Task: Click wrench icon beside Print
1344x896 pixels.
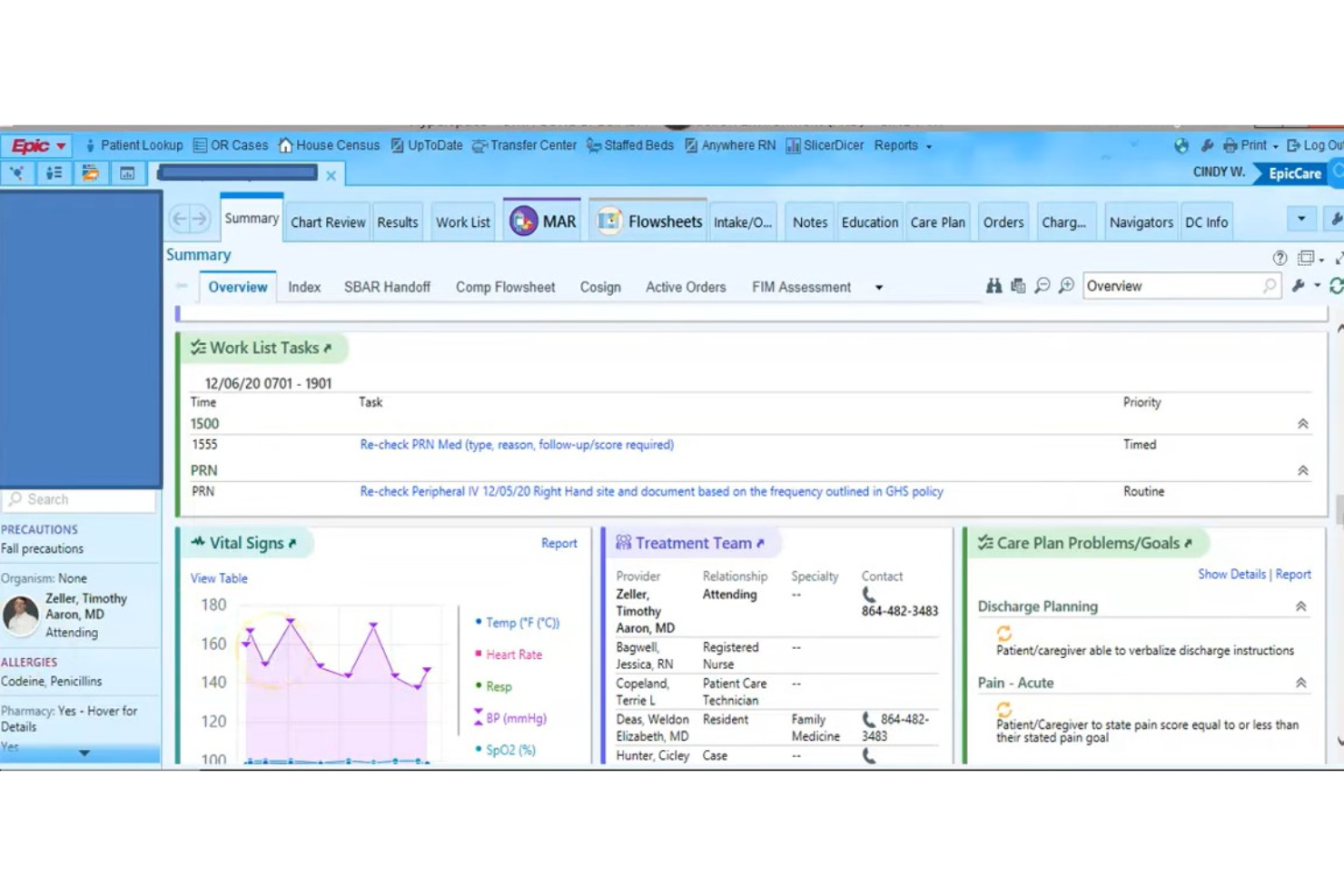Action: (x=1207, y=145)
